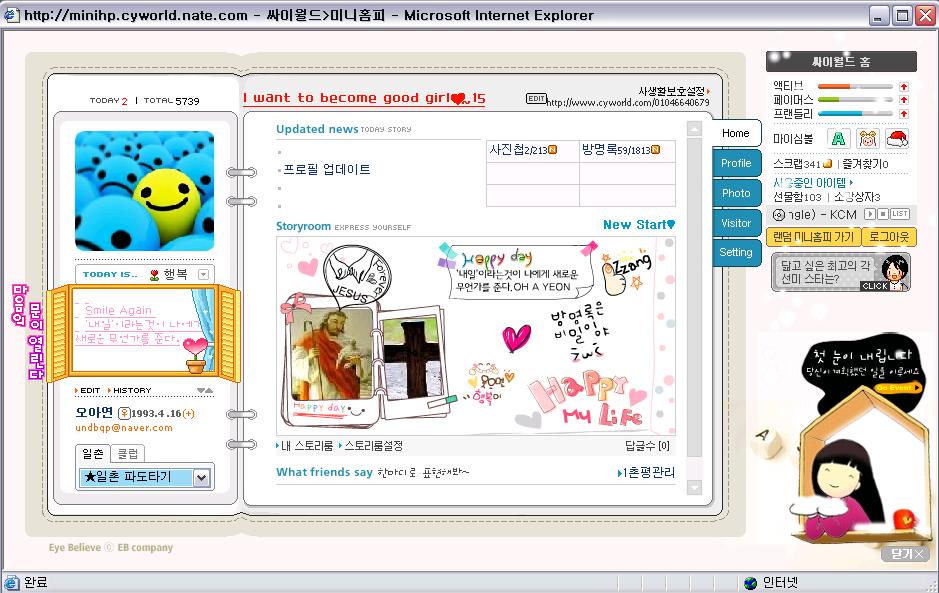
Task: Click the 프랜들리 red up-arrow icon
Action: [904, 114]
